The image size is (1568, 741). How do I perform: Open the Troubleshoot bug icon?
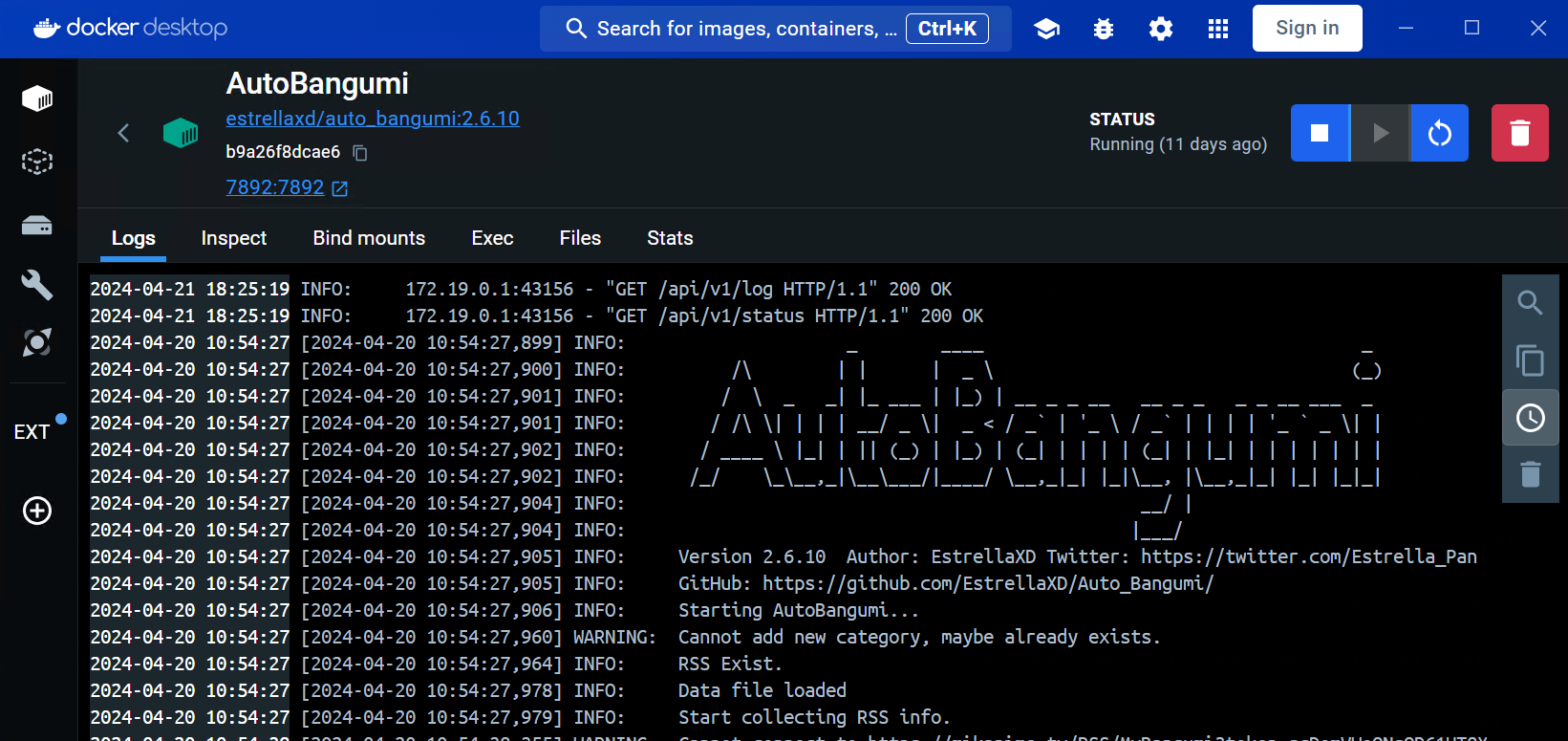click(1104, 29)
